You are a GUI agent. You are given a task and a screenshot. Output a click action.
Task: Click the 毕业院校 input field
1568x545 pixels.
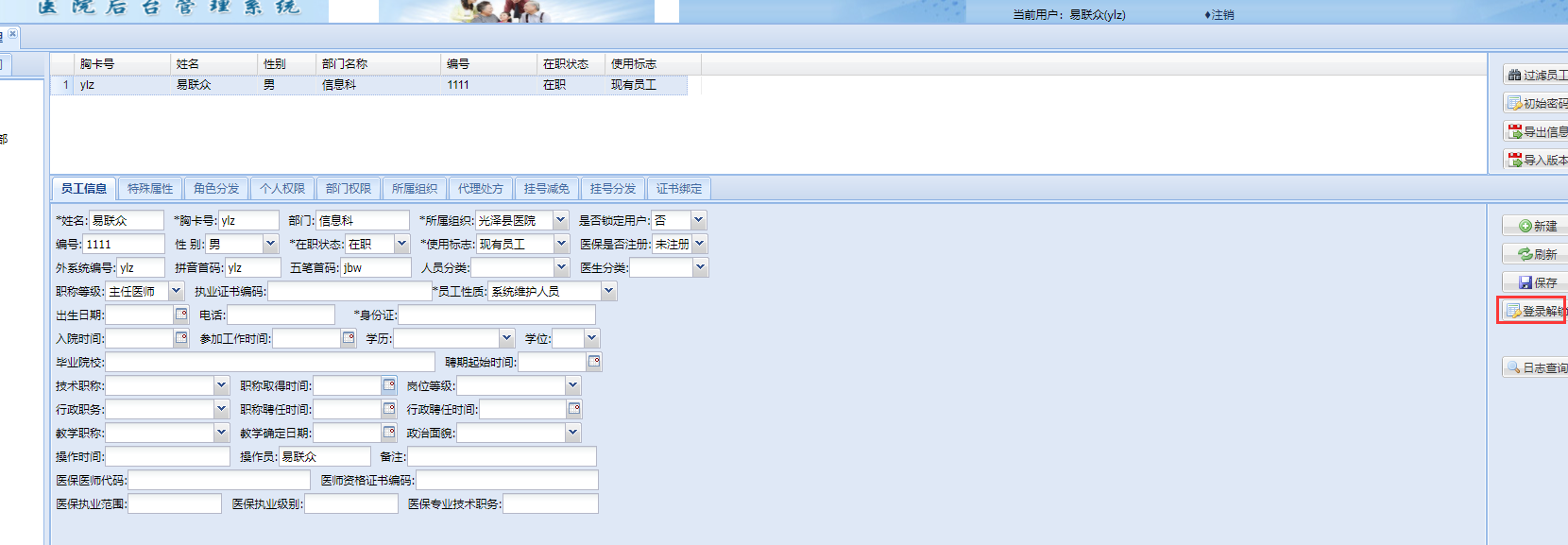point(270,362)
